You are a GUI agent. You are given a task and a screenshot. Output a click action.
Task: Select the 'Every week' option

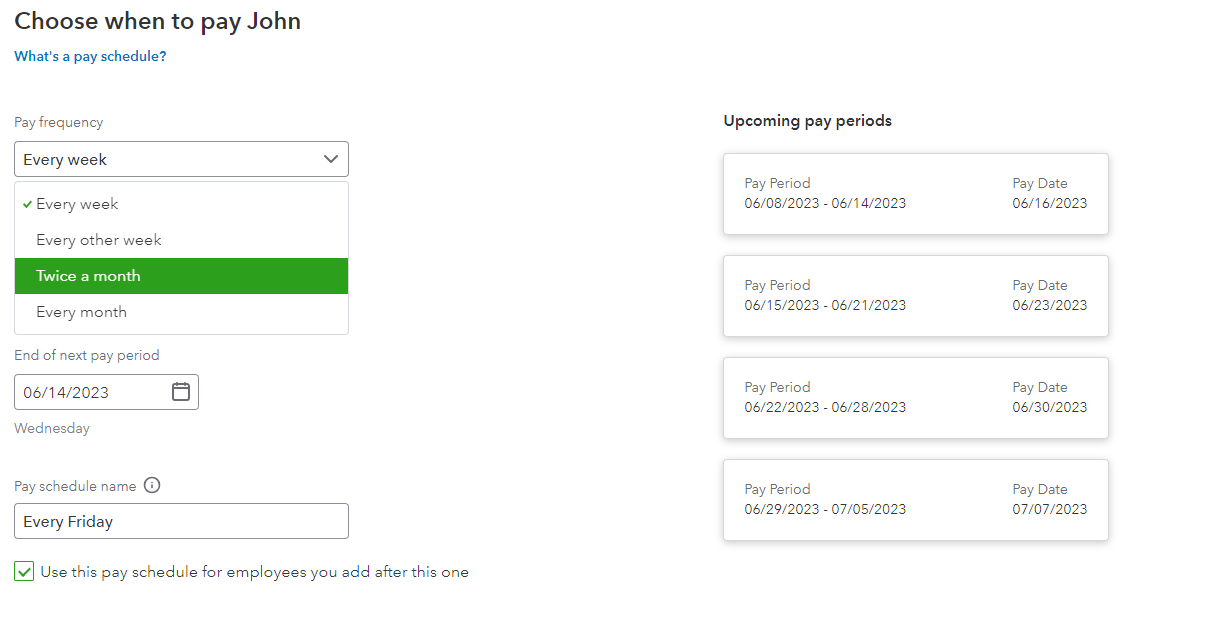click(x=77, y=204)
